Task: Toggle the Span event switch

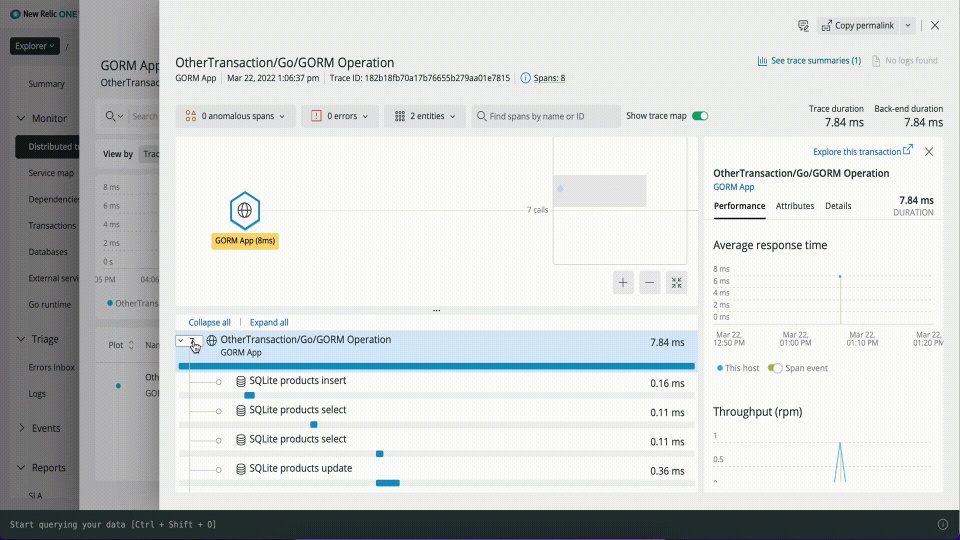Action: 775,368
